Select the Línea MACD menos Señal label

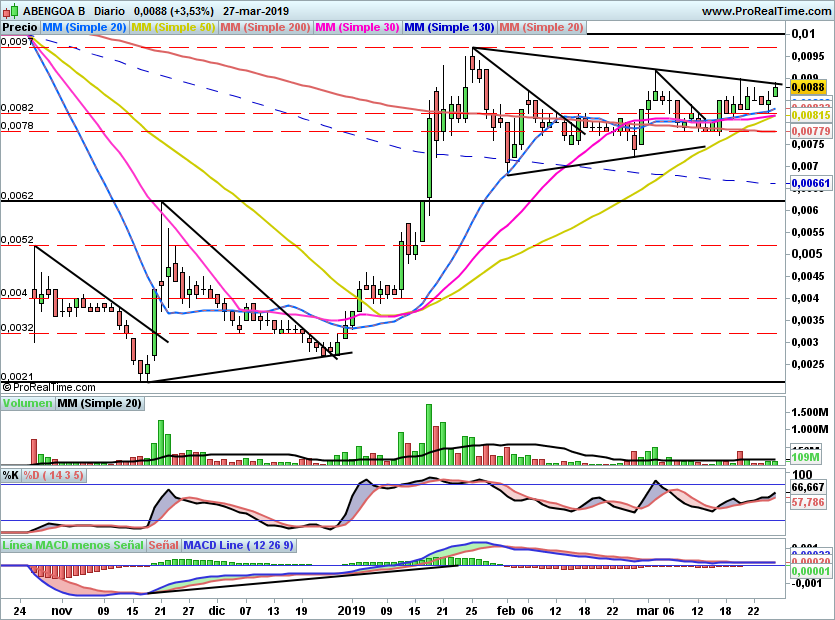point(73,545)
